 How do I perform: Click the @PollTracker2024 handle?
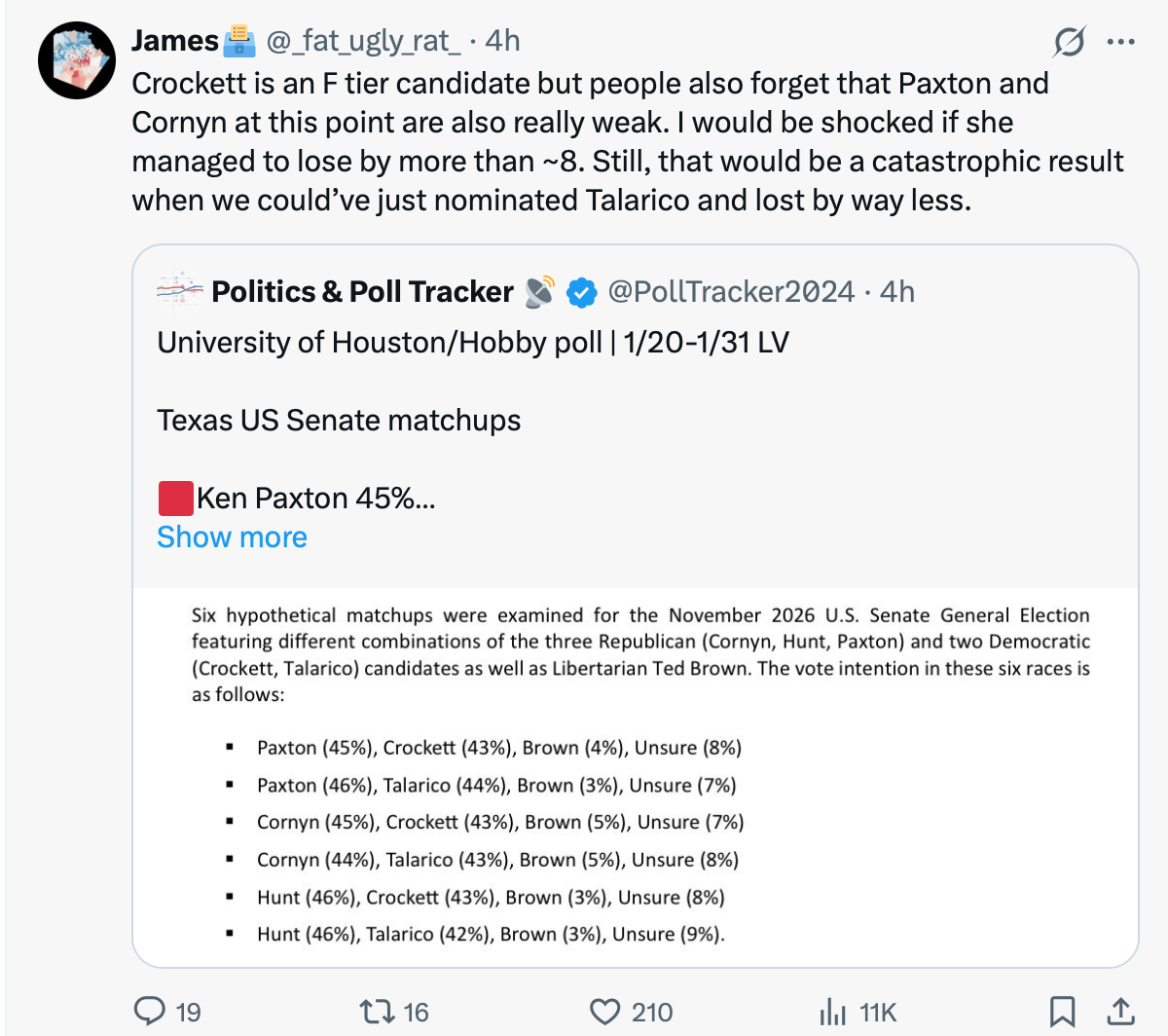pyautogui.click(x=730, y=291)
